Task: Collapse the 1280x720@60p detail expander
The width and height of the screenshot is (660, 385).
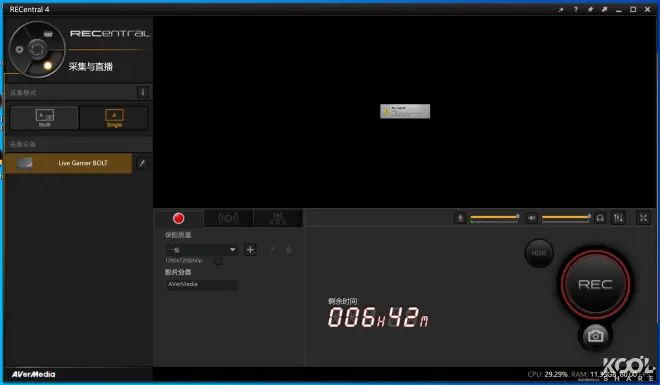Action: click(x=218, y=261)
